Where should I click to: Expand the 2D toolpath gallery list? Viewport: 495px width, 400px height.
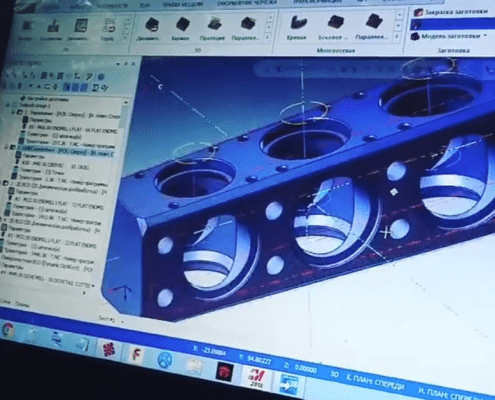pyautogui.click(x=126, y=38)
